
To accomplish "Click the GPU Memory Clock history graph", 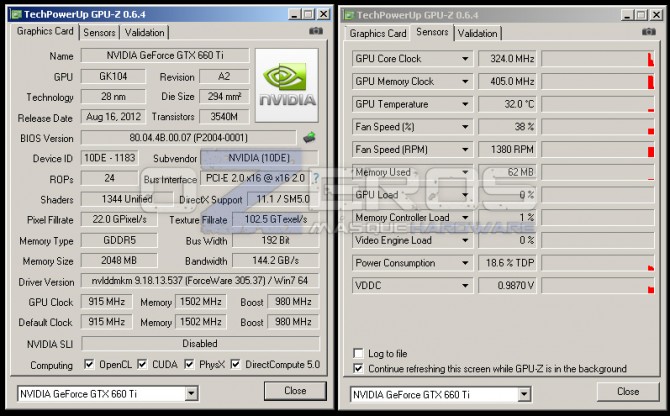I will coord(598,81).
